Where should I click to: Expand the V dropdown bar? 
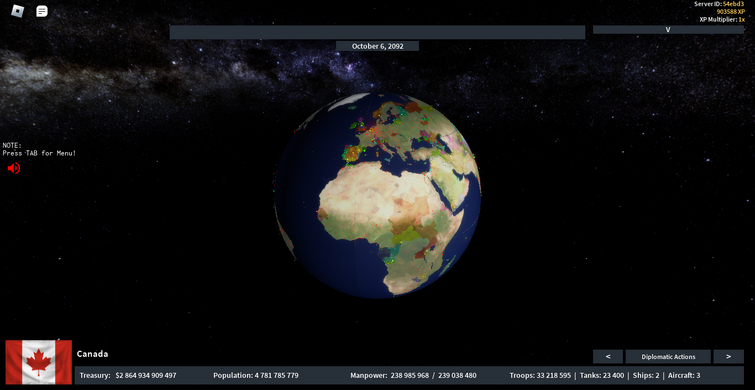click(668, 29)
